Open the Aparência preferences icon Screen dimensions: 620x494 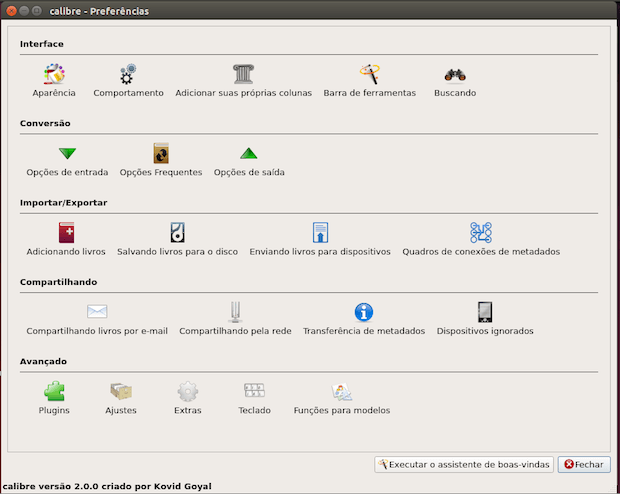54,74
